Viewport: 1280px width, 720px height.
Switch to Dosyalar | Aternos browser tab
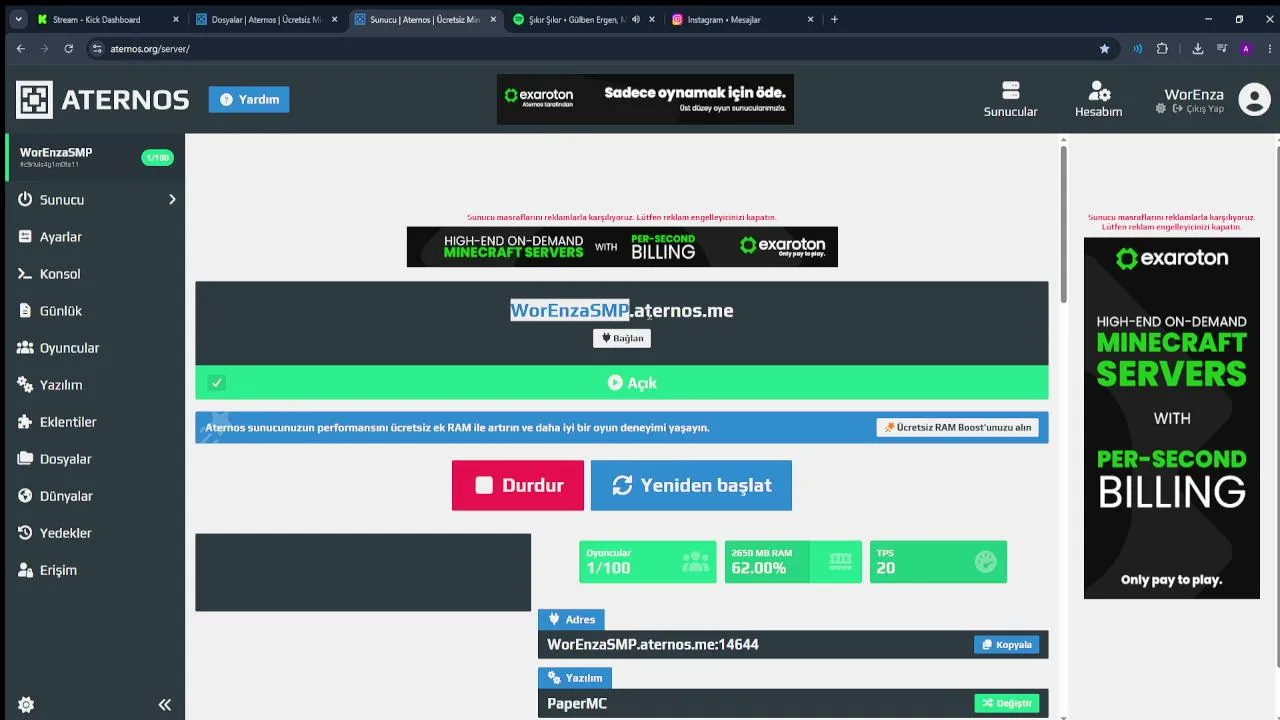(265, 19)
